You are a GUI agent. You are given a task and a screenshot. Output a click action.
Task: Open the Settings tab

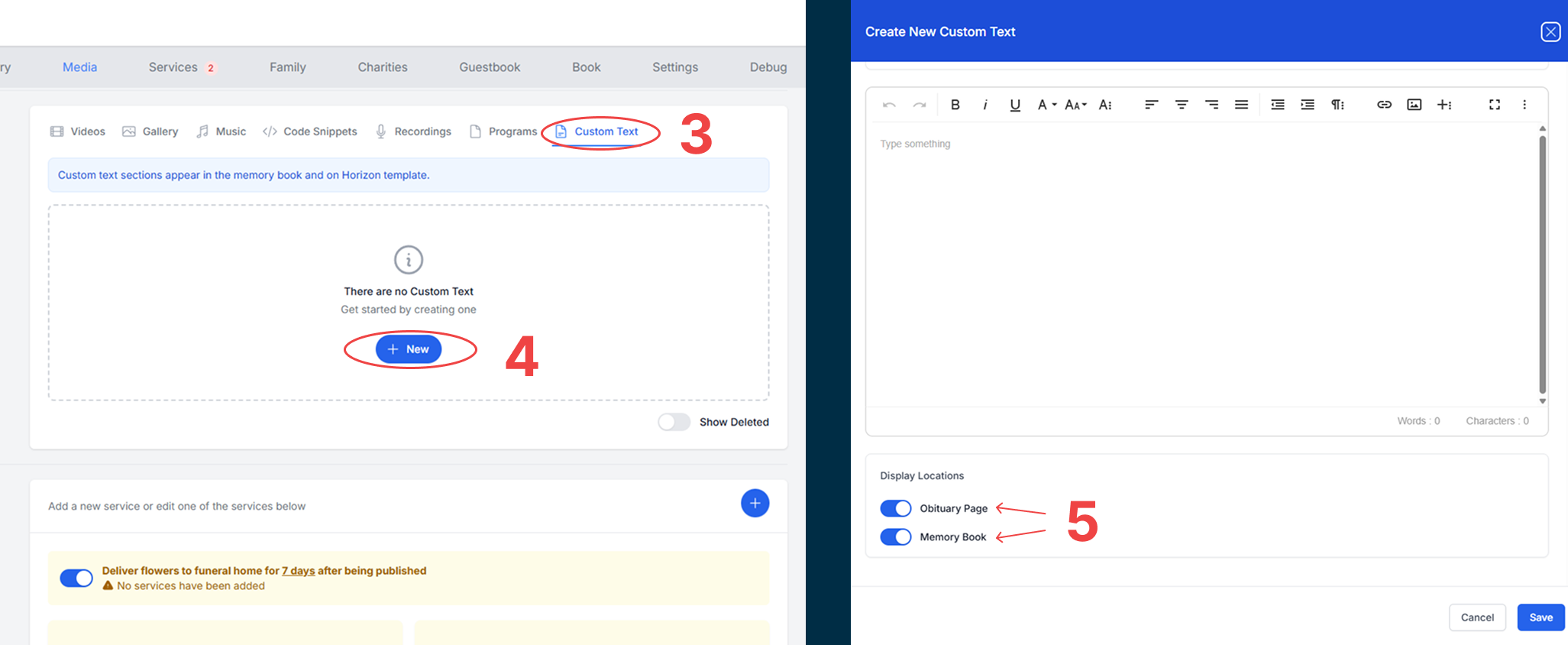[675, 67]
